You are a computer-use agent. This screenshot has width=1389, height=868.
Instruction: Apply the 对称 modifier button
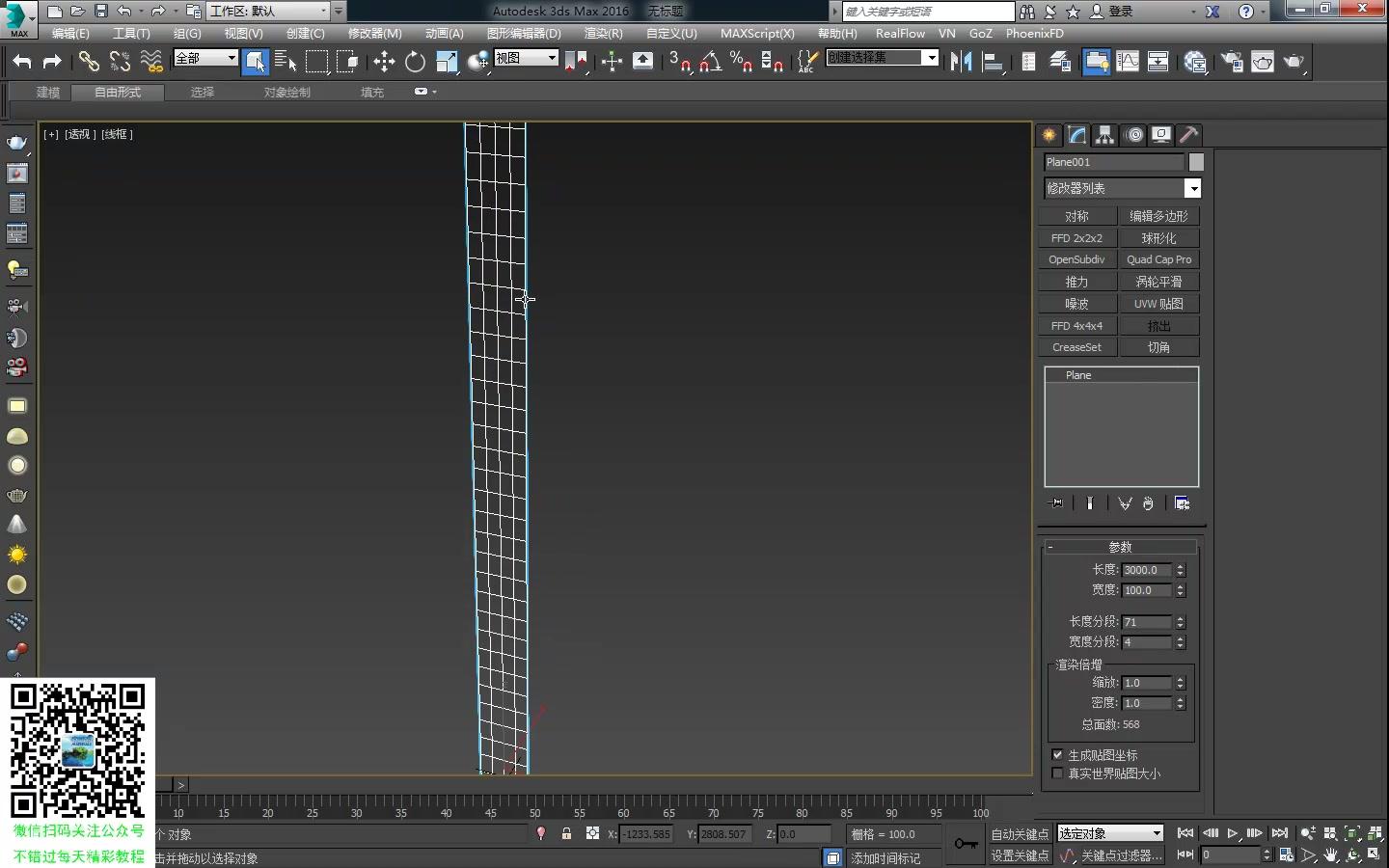point(1077,216)
